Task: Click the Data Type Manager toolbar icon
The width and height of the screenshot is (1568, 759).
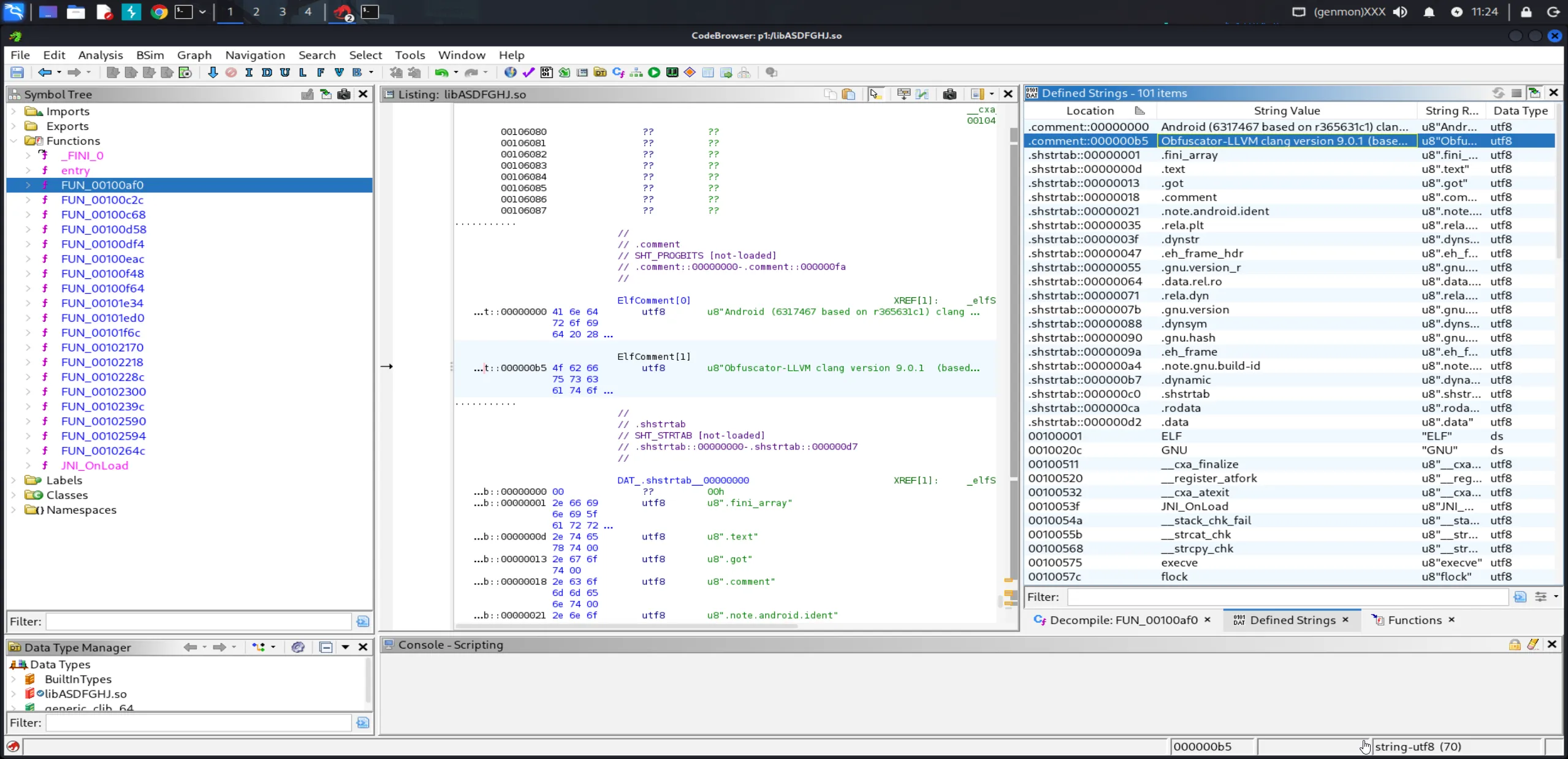Action: (x=600, y=72)
